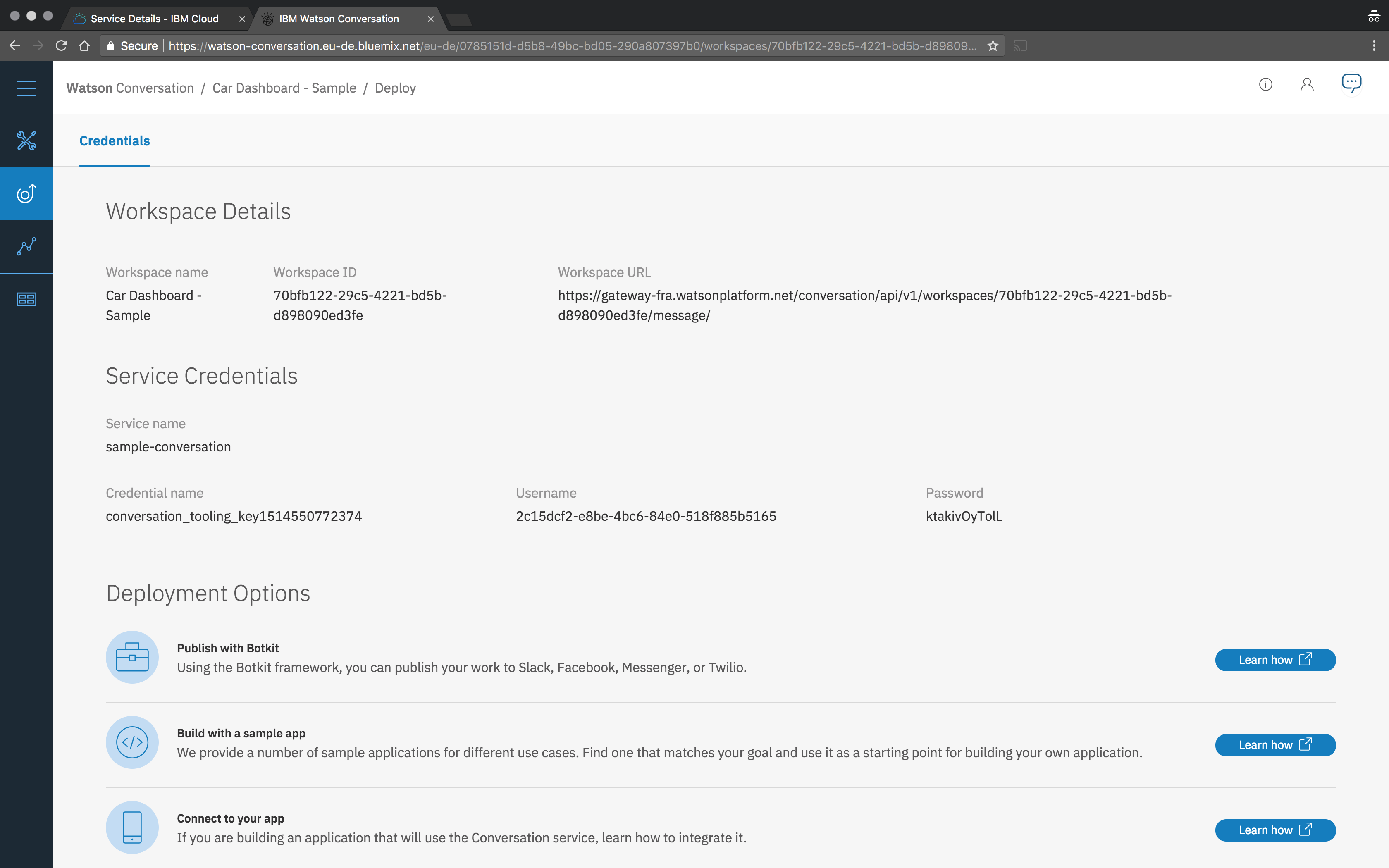Switch to Service Details - IBM Cloud tab
The image size is (1389, 868).
154,19
